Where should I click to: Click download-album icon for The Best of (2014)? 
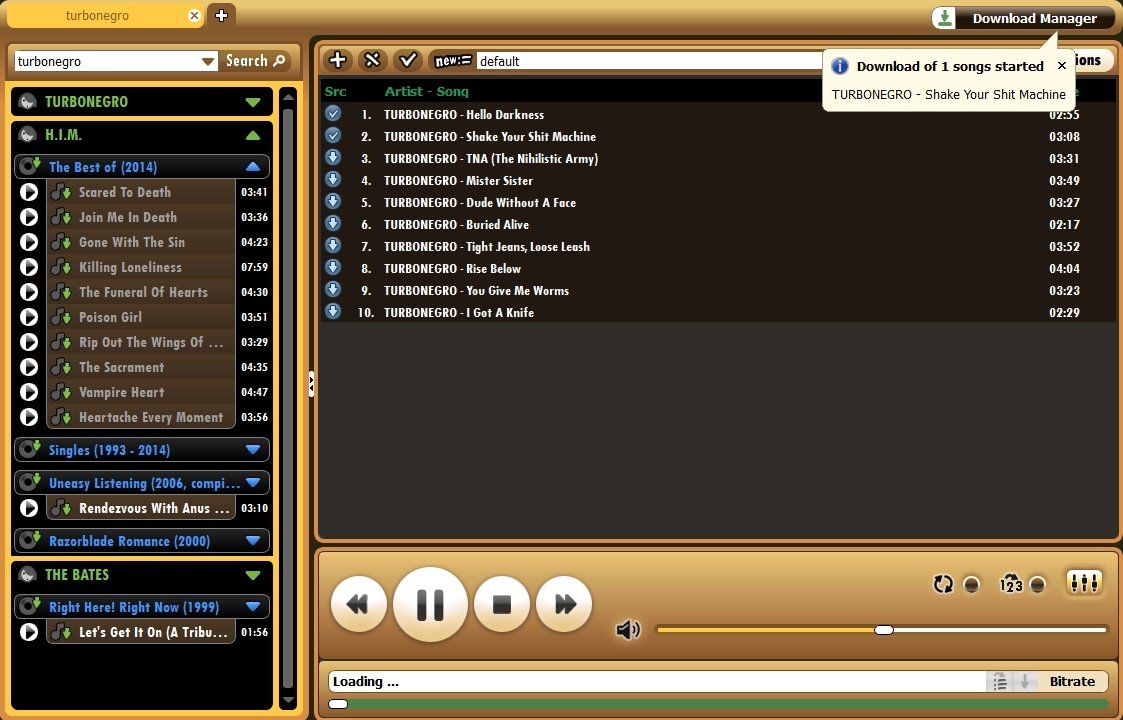coord(30,166)
